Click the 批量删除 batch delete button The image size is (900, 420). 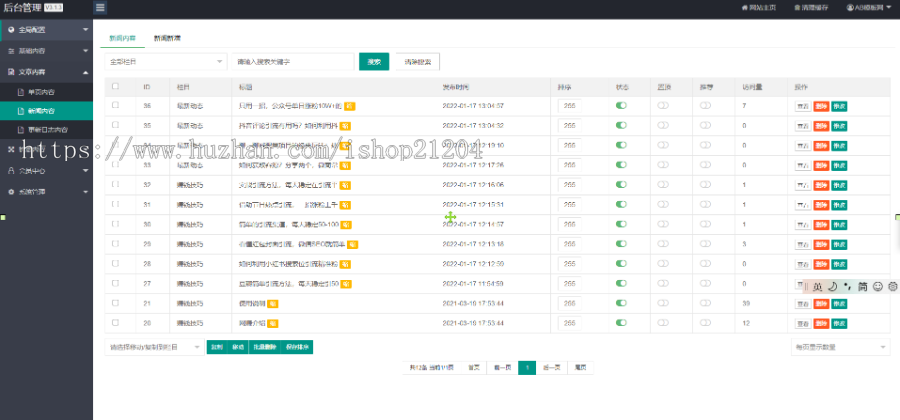[265, 347]
